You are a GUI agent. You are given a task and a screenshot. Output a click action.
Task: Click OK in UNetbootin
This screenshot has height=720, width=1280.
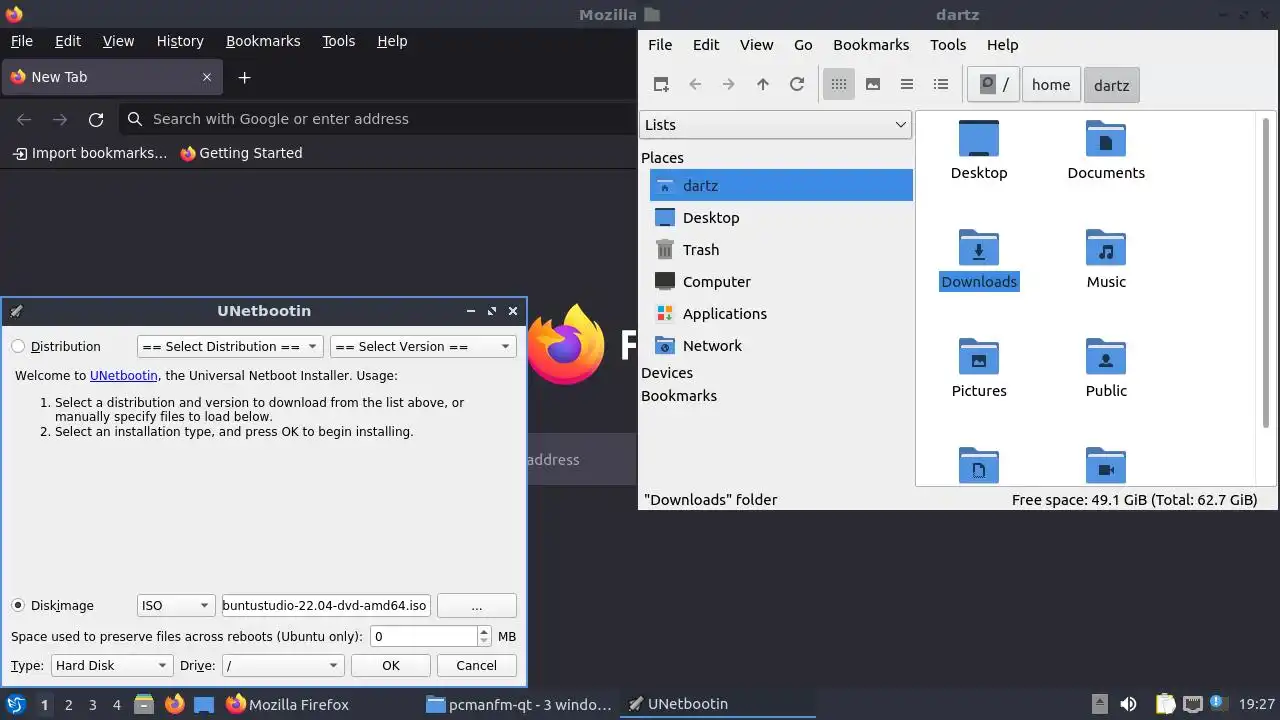pyautogui.click(x=391, y=666)
